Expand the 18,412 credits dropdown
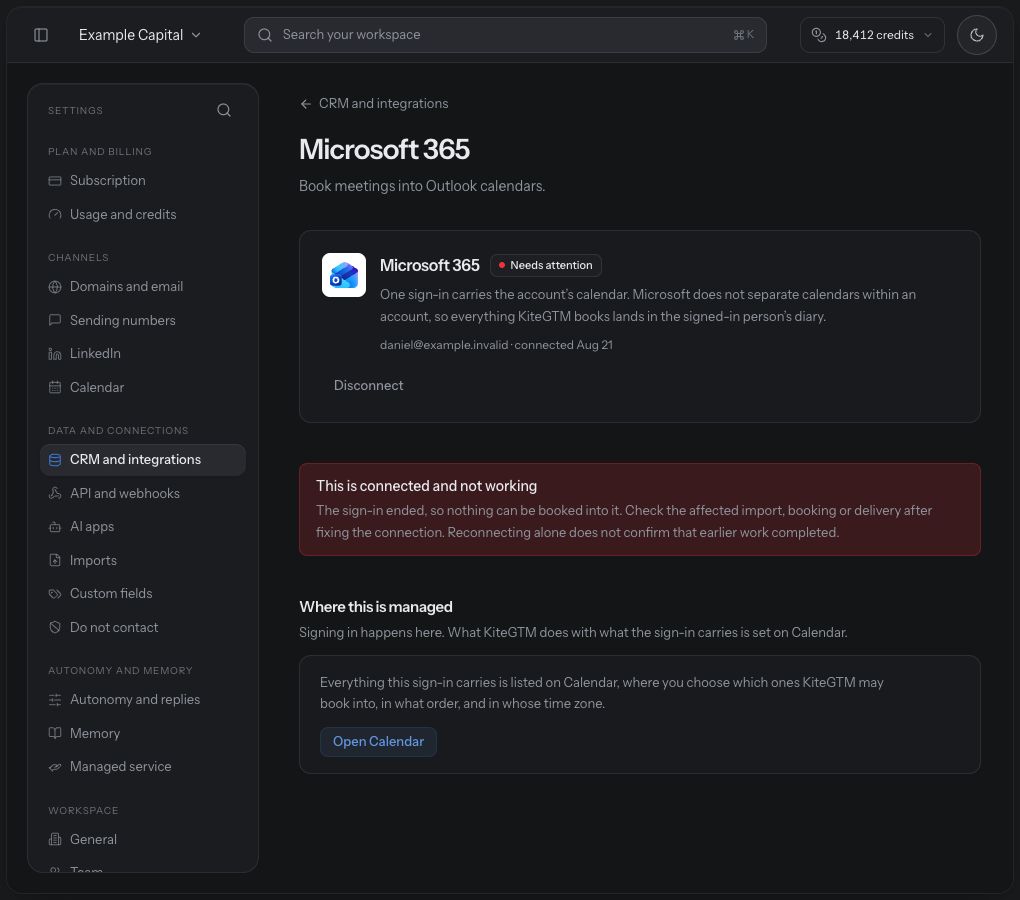Image resolution: width=1020 pixels, height=900 pixels. 872,35
